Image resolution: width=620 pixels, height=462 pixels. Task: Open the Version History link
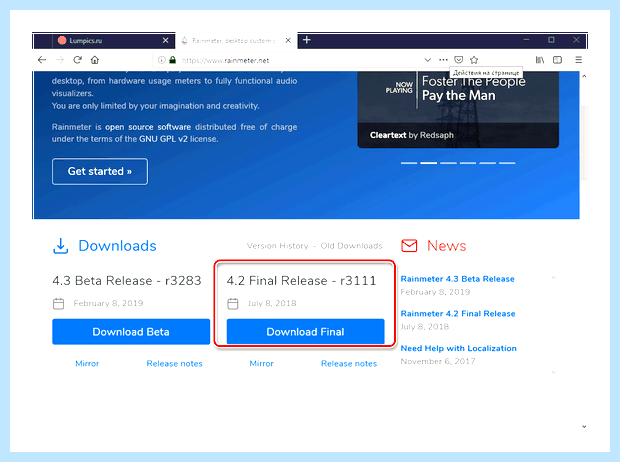click(278, 246)
